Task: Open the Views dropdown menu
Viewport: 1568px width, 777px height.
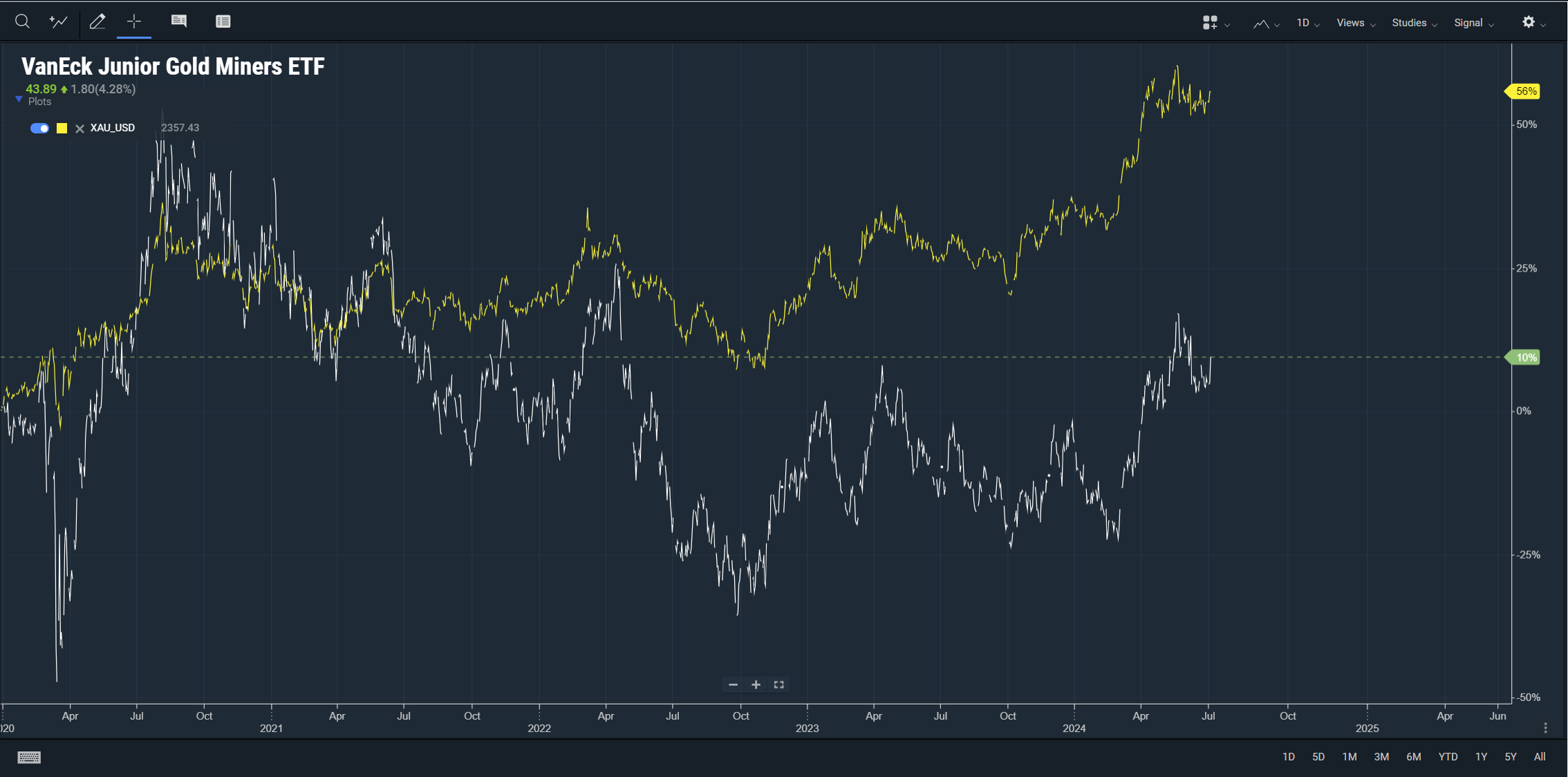Action: pyautogui.click(x=1356, y=23)
